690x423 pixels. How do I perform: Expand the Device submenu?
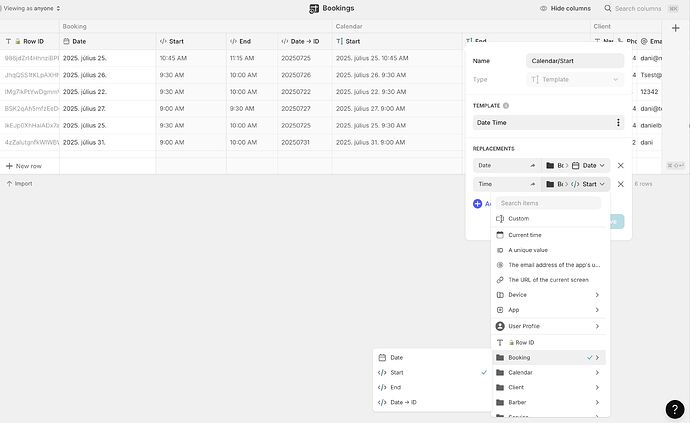click(550, 295)
